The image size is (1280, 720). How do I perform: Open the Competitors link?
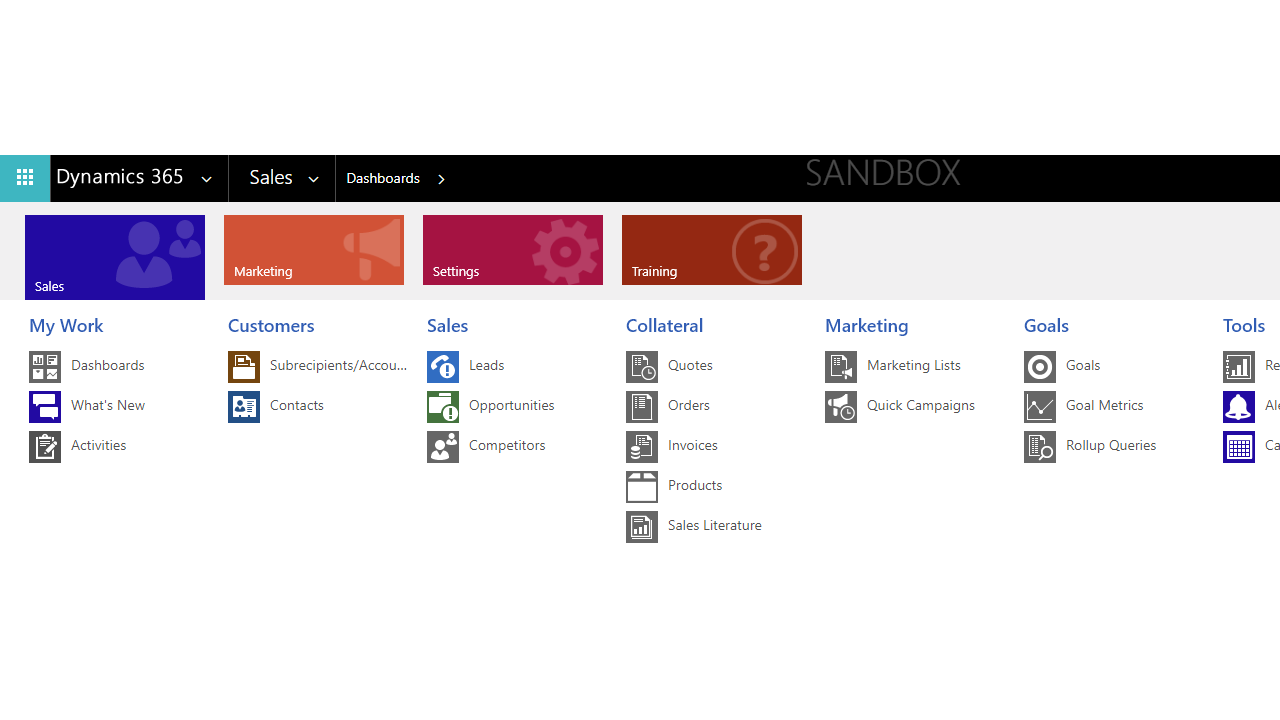click(507, 445)
